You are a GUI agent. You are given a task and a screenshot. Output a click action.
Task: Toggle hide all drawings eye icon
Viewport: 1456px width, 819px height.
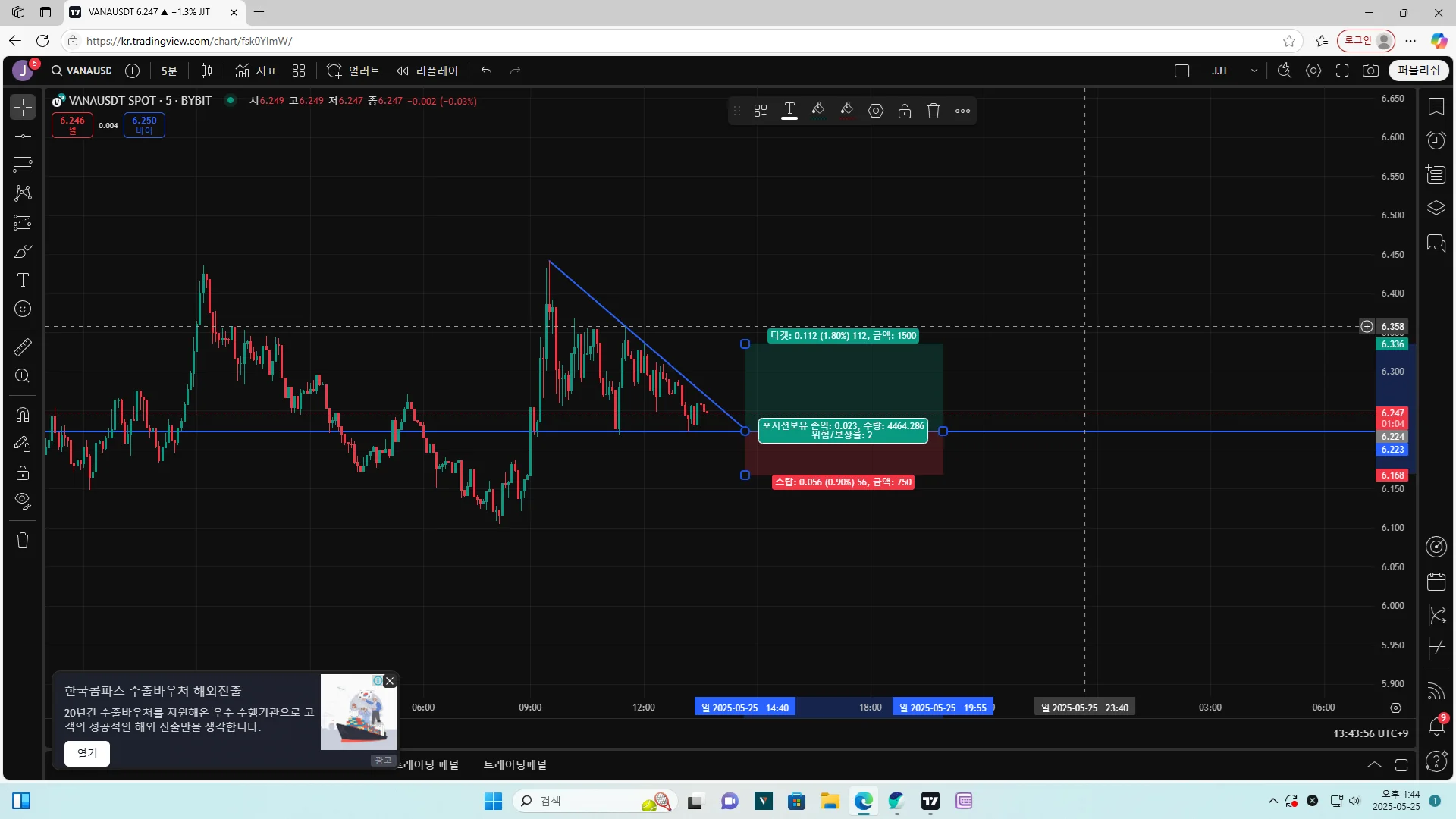coord(23,500)
